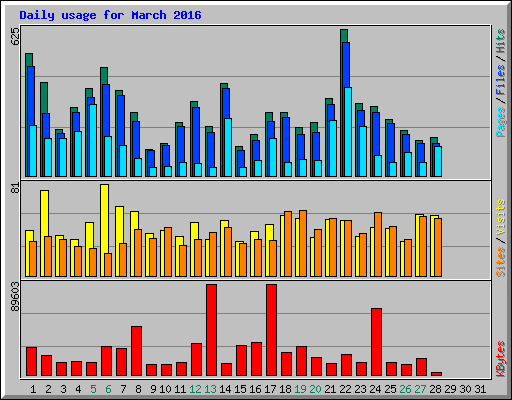This screenshot has width=512, height=400.
Task: Click day 8 on the x-axis
Action: (x=138, y=389)
